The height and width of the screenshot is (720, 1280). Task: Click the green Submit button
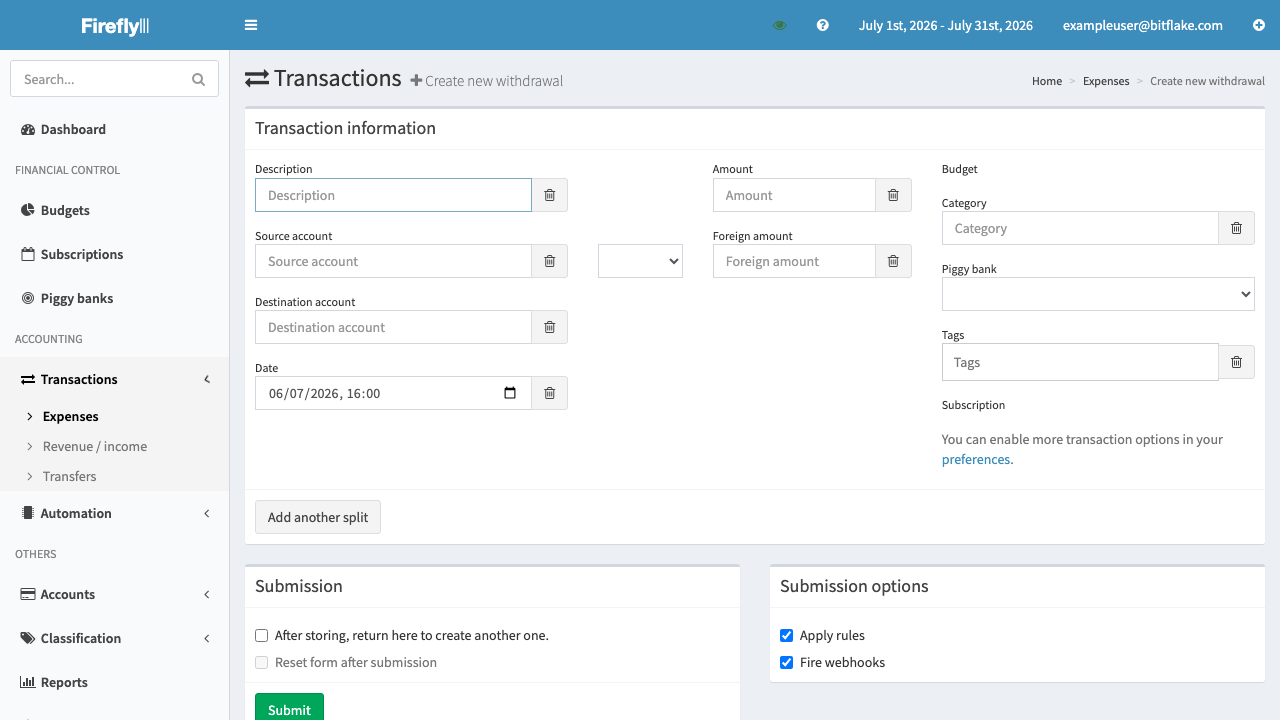tap(289, 708)
